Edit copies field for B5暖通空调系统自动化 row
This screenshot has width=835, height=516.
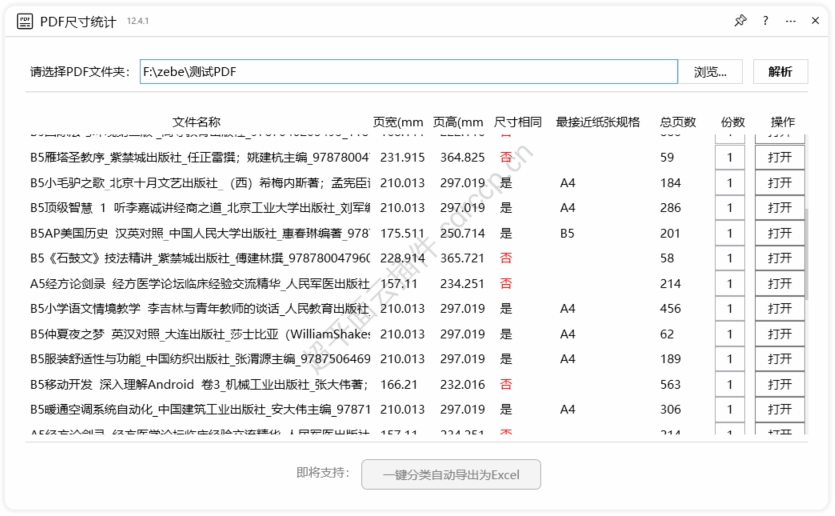click(730, 409)
